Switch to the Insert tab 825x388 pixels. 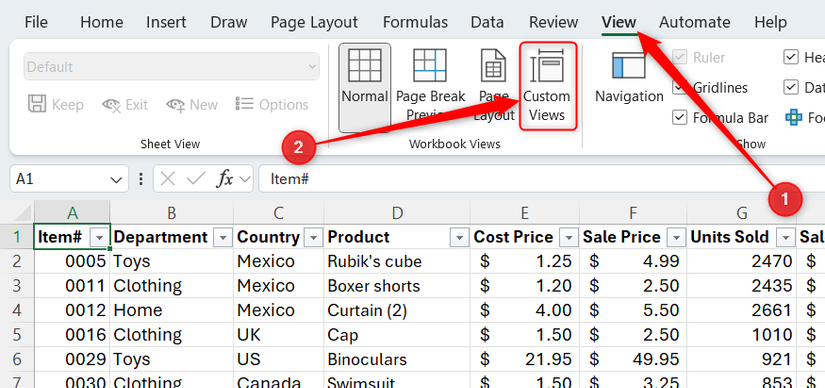tap(166, 22)
